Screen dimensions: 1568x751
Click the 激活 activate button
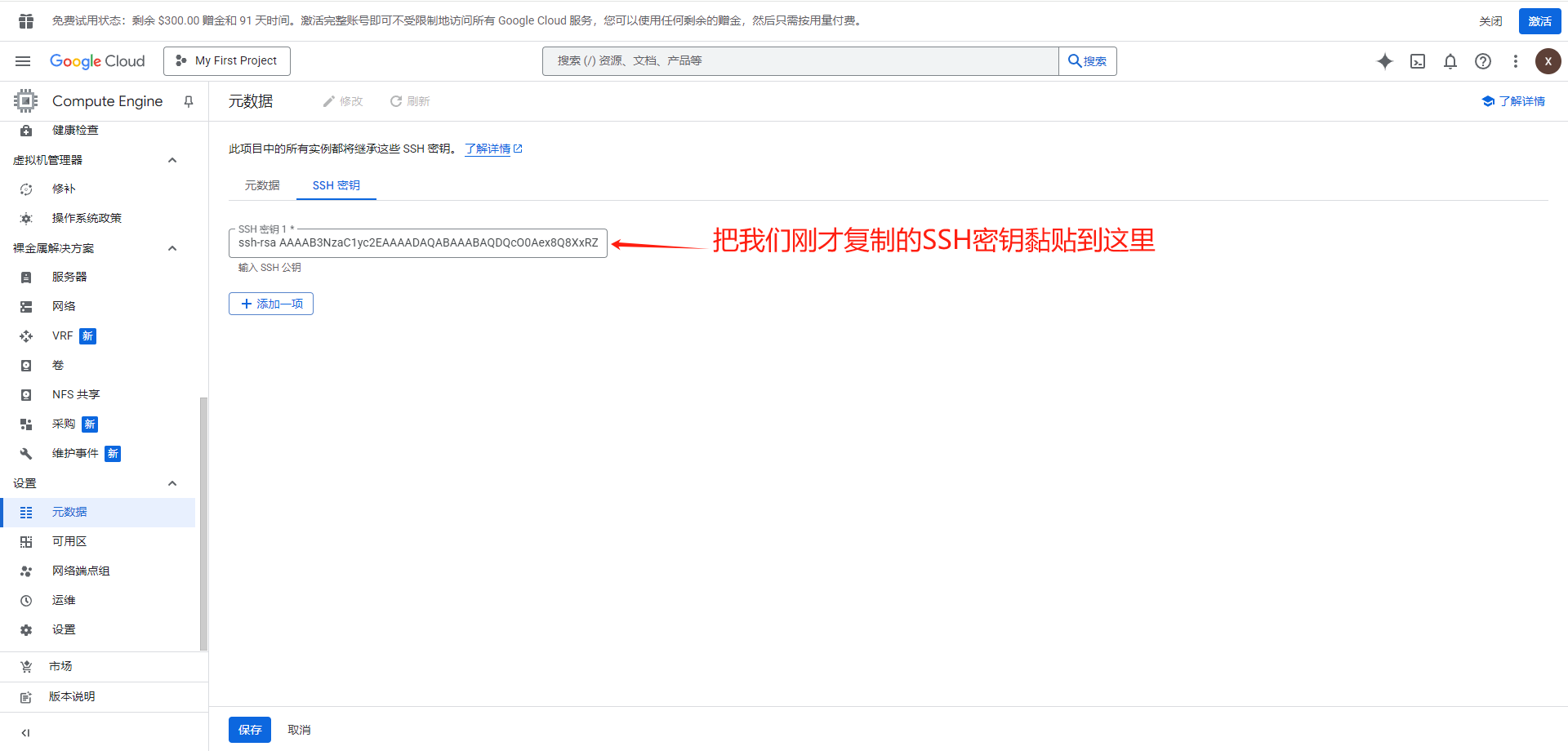tap(1540, 21)
